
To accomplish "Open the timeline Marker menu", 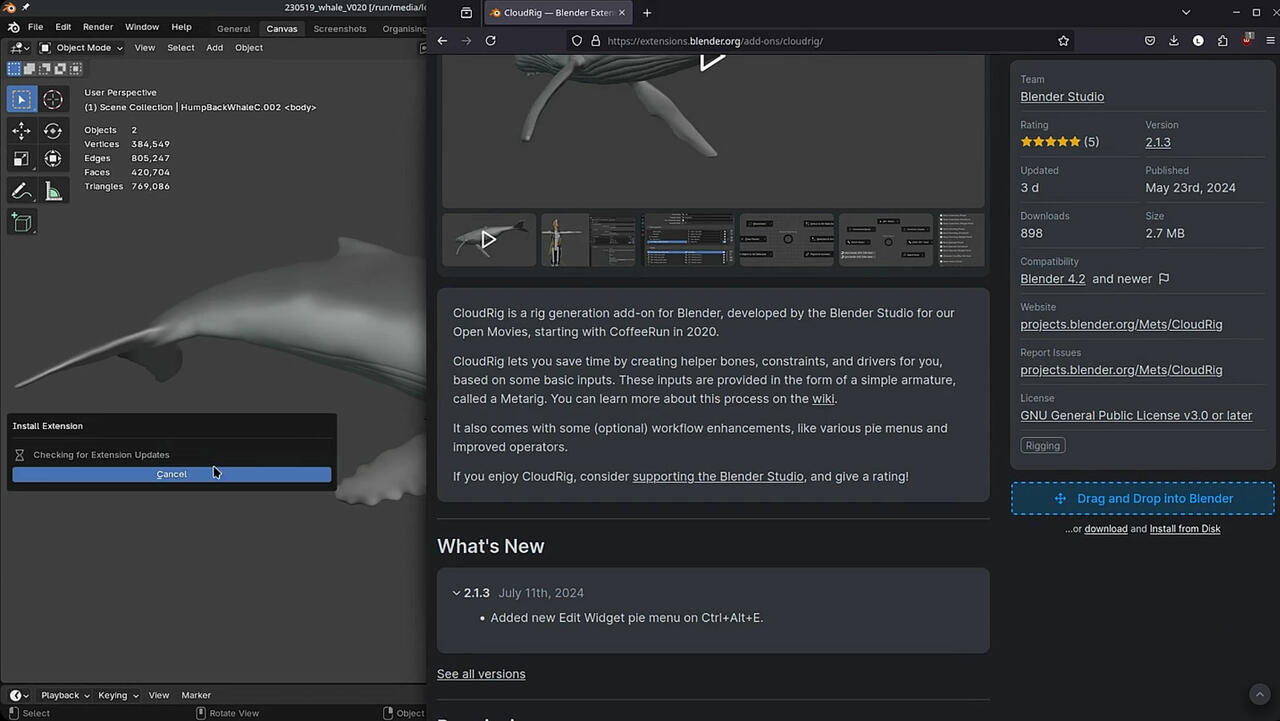I will click(x=196, y=695).
